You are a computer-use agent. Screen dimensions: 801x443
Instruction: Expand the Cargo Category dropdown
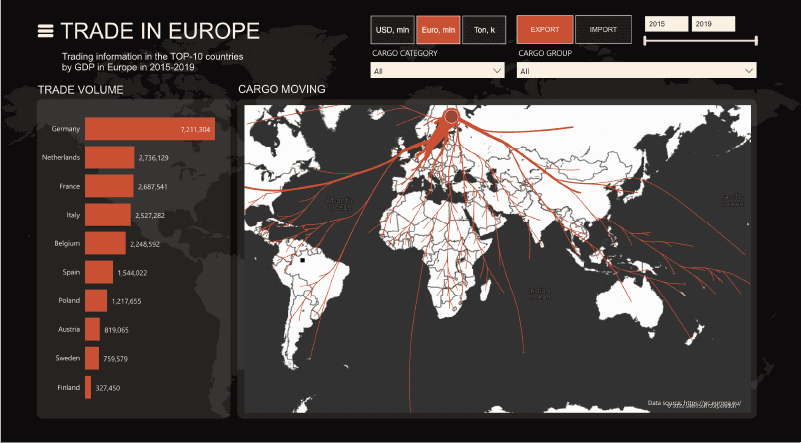coord(437,71)
